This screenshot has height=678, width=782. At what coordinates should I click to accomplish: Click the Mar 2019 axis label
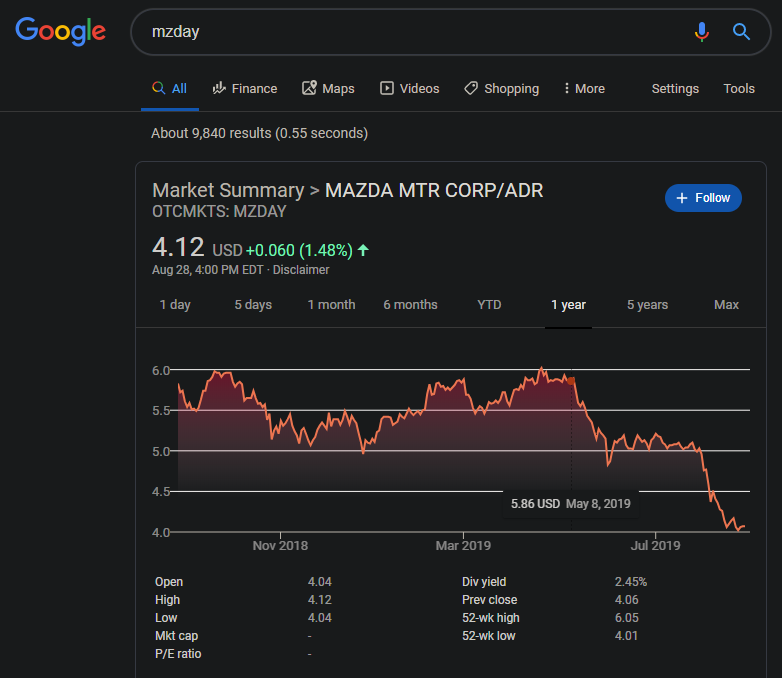click(x=463, y=546)
